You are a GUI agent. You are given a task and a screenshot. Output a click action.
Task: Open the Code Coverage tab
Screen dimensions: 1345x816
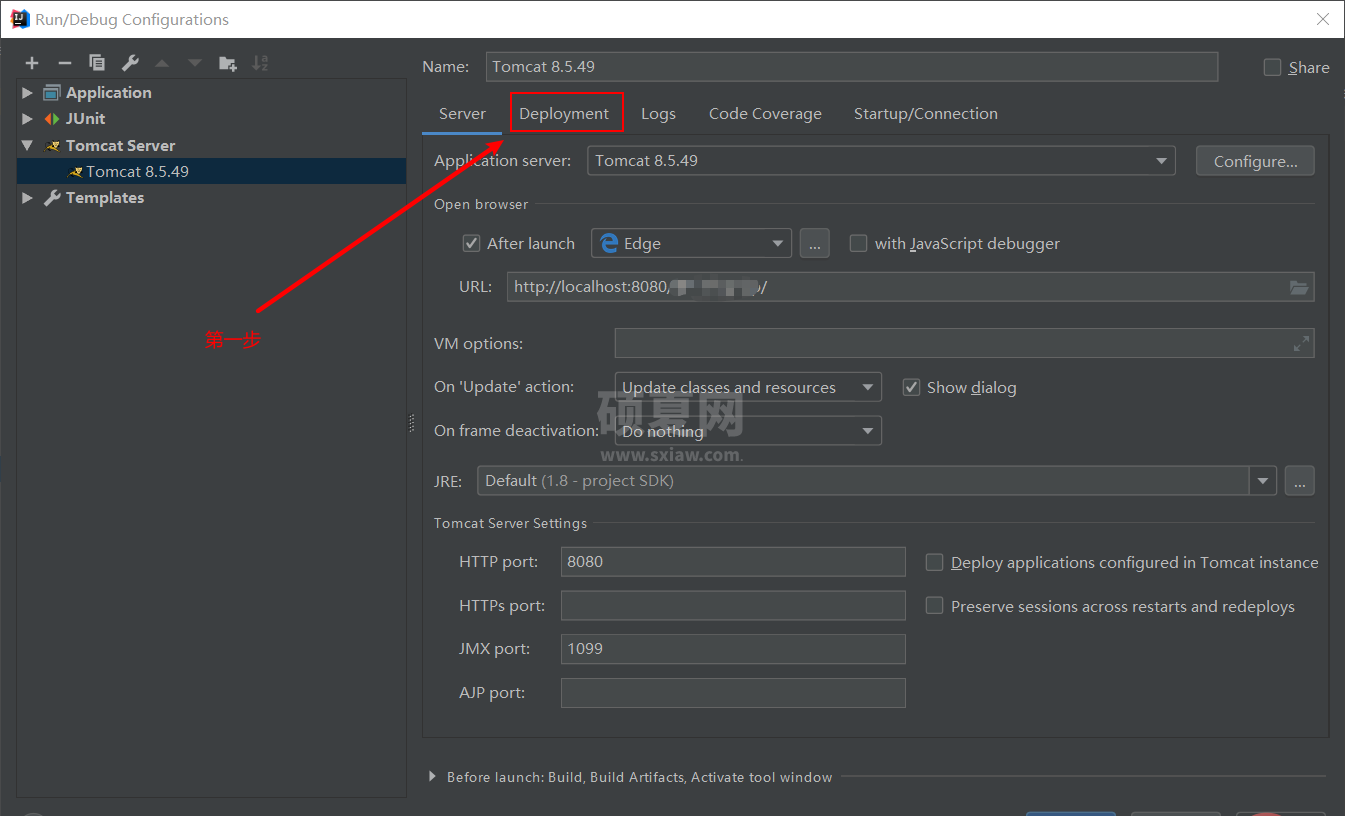click(x=765, y=113)
